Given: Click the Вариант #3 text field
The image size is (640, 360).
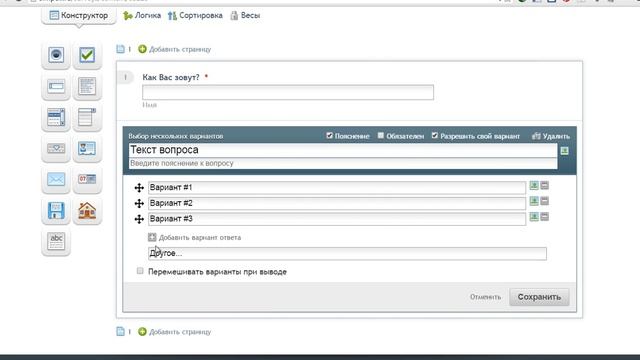Looking at the screenshot, I should (x=337, y=219).
